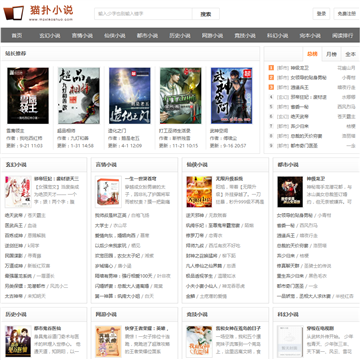Viewport: 360px width, 360px height.
Task: Select the orange rank 3 badge
Action: (271, 87)
